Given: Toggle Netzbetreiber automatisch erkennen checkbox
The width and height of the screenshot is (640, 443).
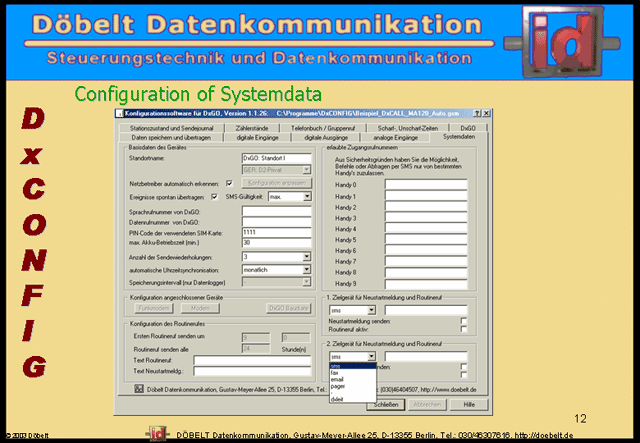Looking at the screenshot, I should [229, 183].
